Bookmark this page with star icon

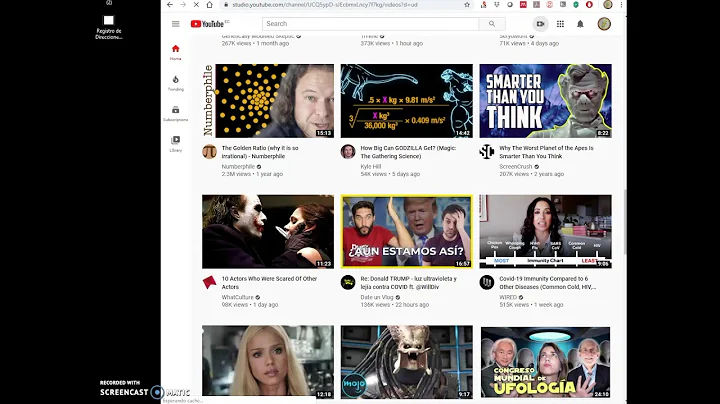point(467,5)
